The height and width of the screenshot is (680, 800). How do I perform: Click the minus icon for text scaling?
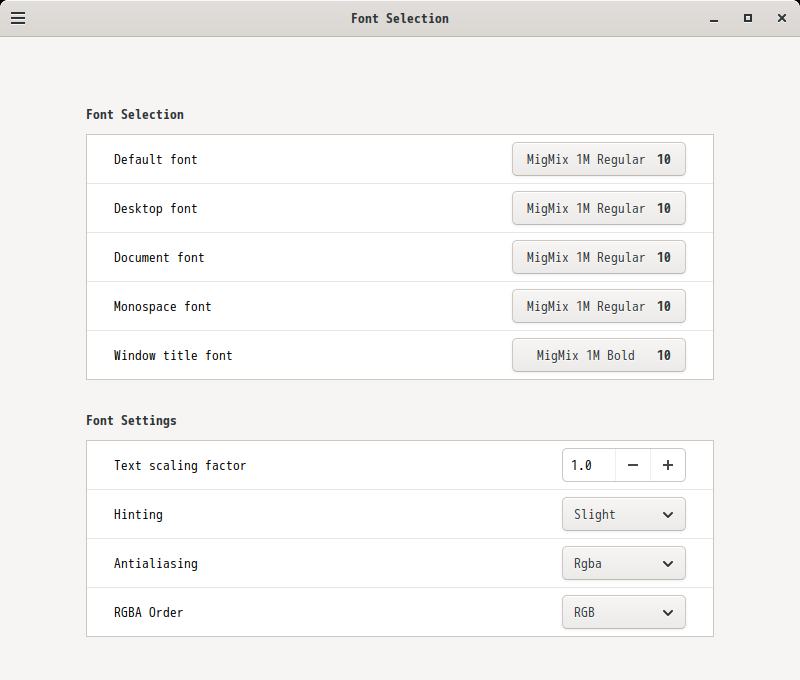coord(633,465)
